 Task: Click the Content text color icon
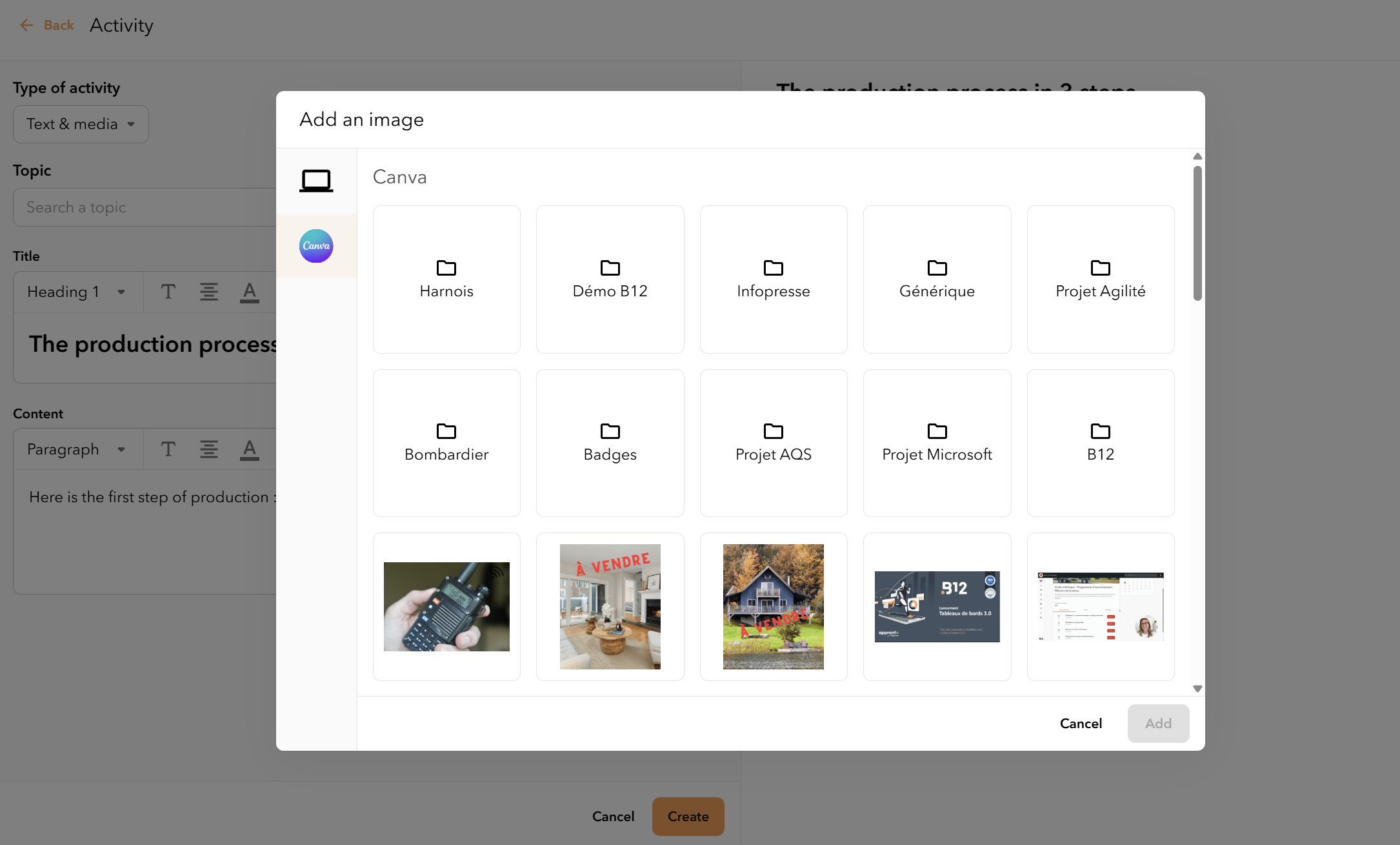click(x=249, y=449)
